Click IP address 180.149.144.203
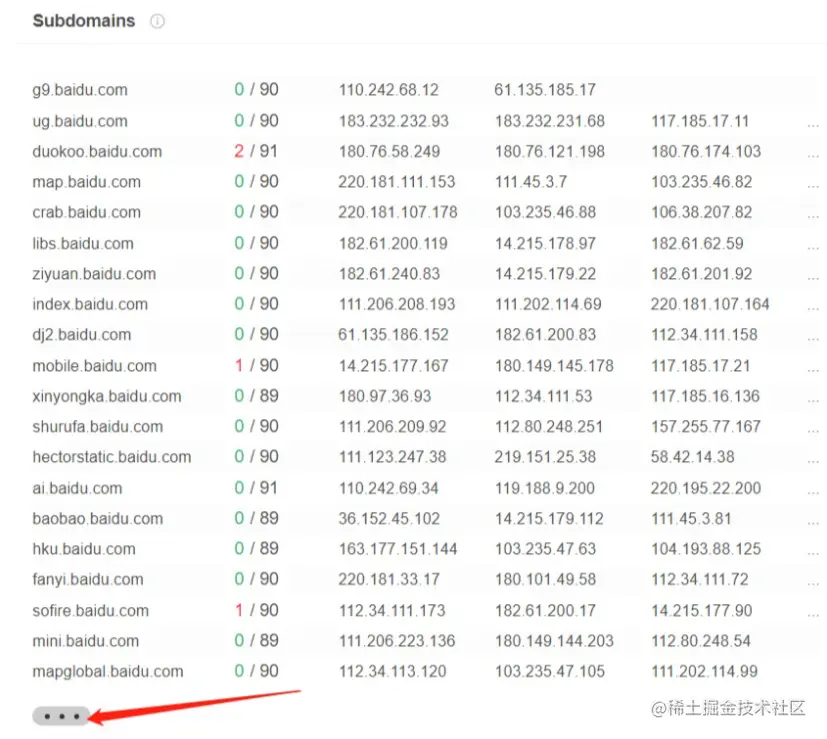827x739 pixels. pos(554,641)
